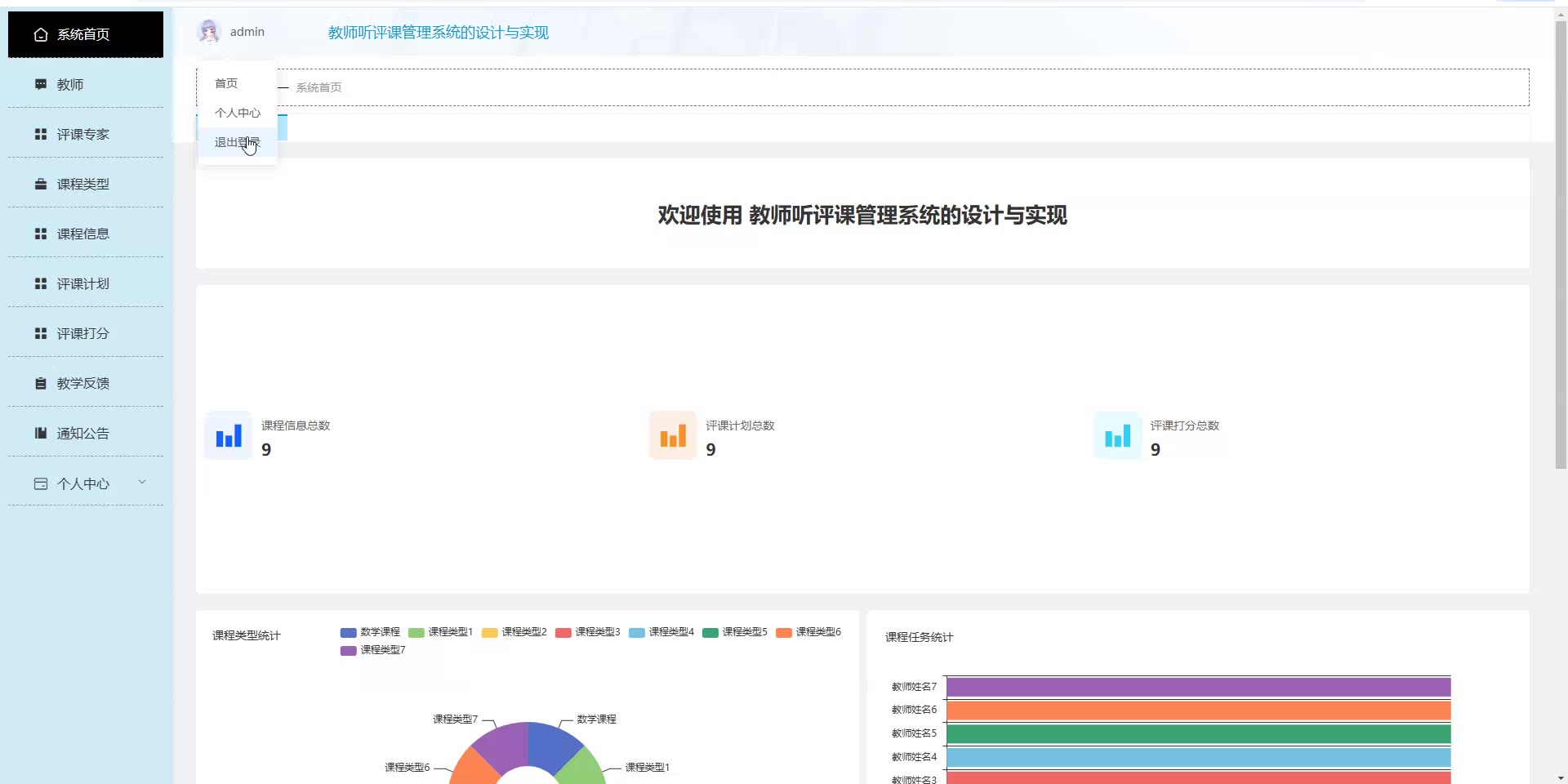This screenshot has width=1568, height=784.
Task: Toggle 课程类型1 legend swatch
Action: [416, 632]
